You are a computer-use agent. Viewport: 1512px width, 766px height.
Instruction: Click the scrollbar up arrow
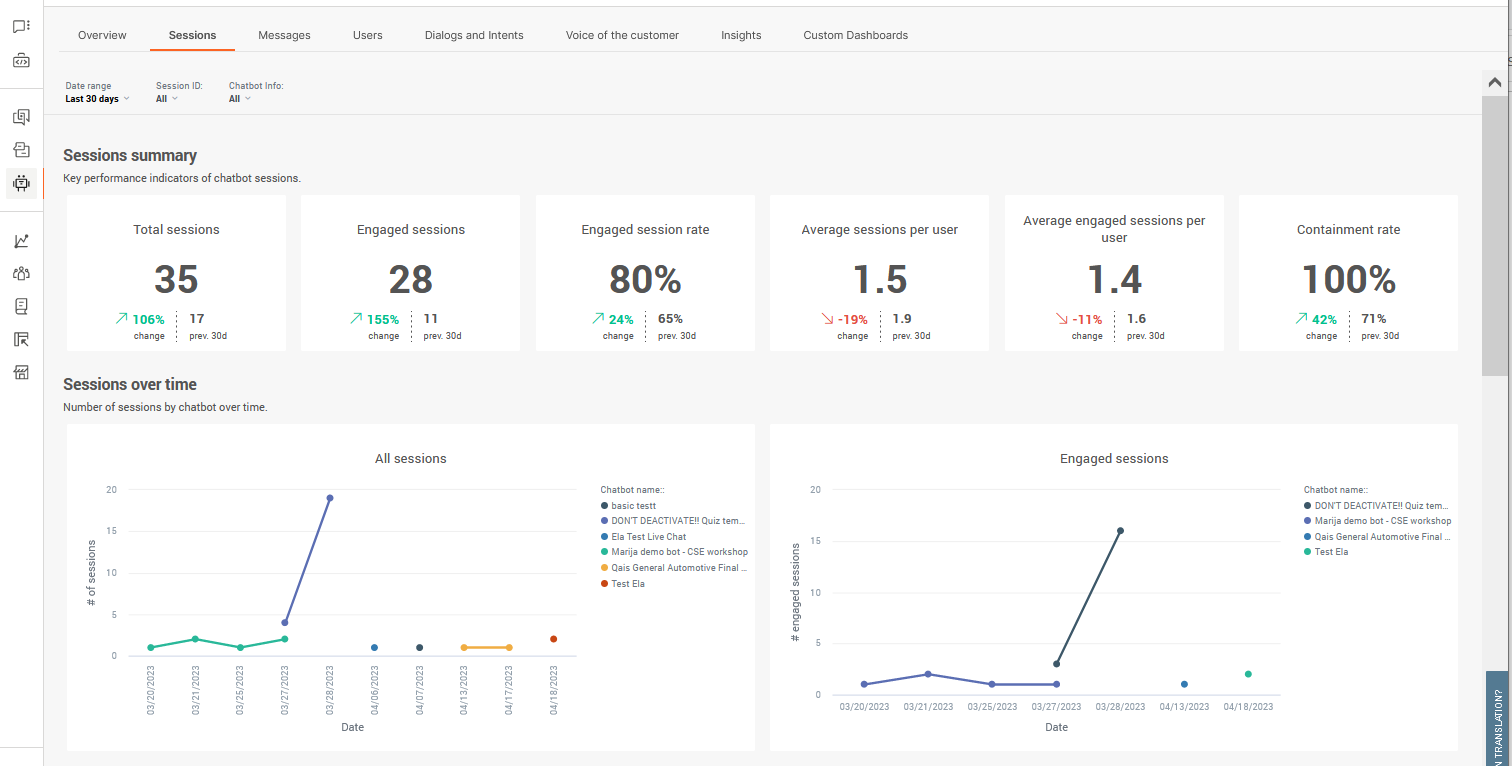1494,83
